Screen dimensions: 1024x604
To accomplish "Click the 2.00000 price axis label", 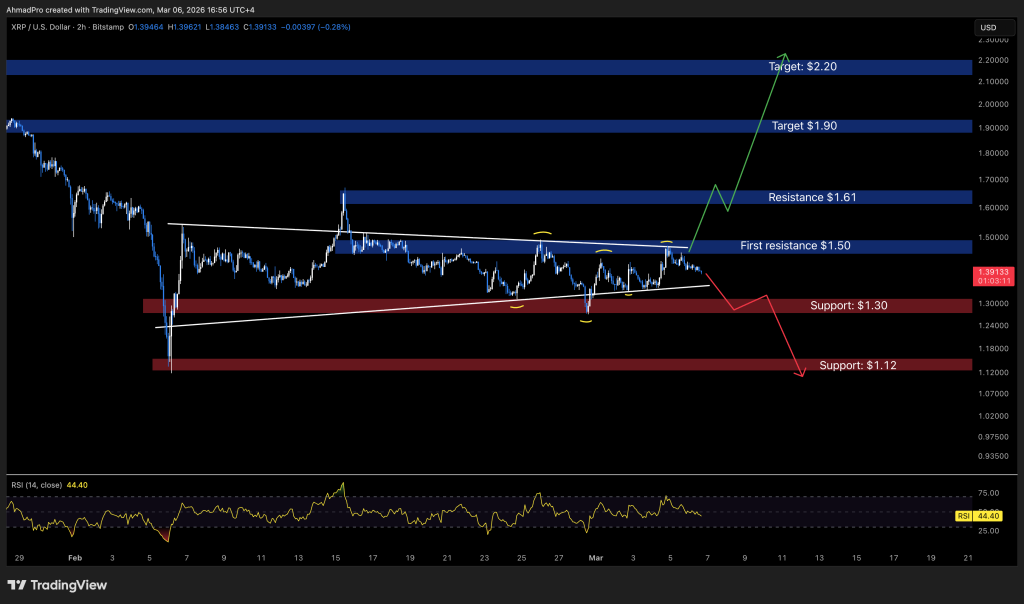I will click(992, 104).
